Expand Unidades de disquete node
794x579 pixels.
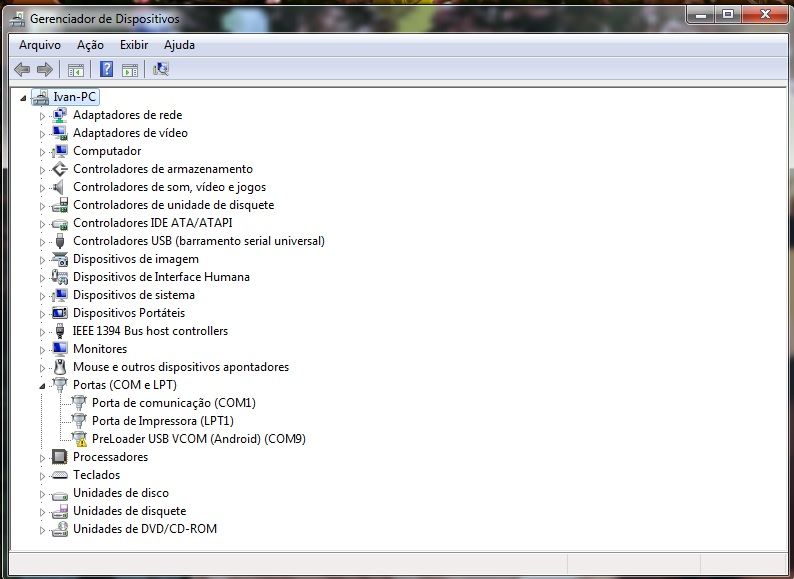click(x=42, y=512)
